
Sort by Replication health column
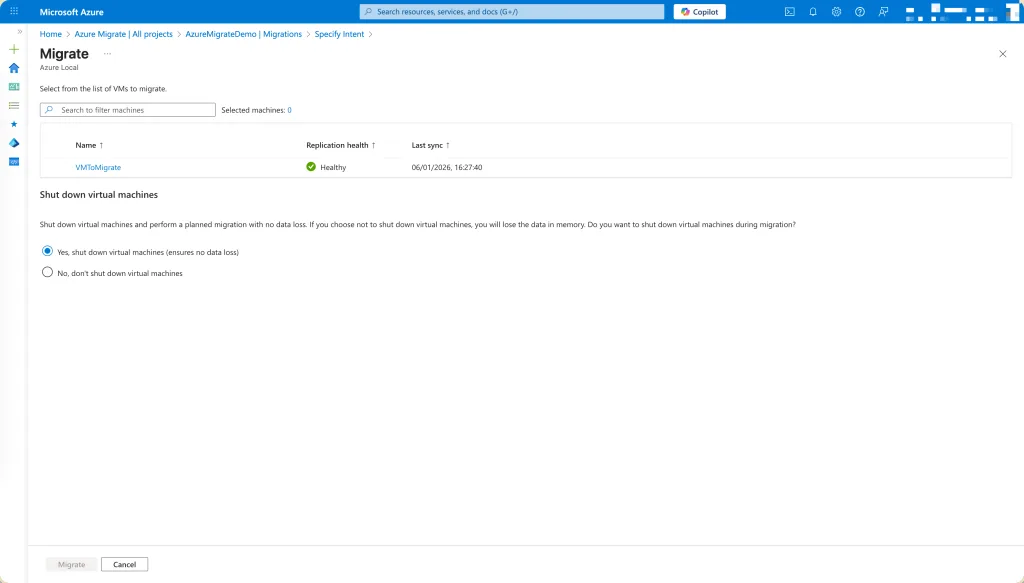click(x=340, y=145)
